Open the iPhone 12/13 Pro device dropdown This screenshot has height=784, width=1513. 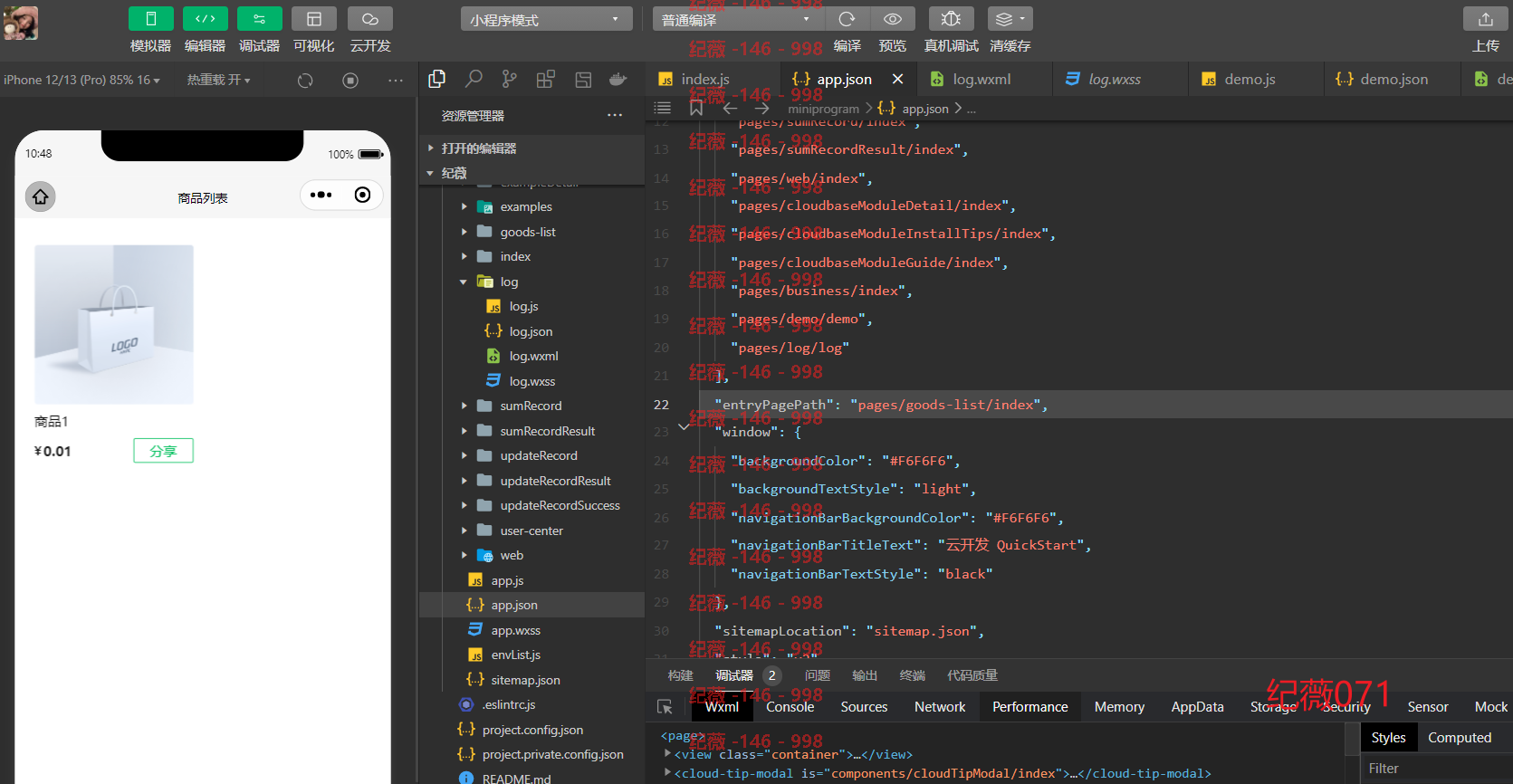pos(81,80)
